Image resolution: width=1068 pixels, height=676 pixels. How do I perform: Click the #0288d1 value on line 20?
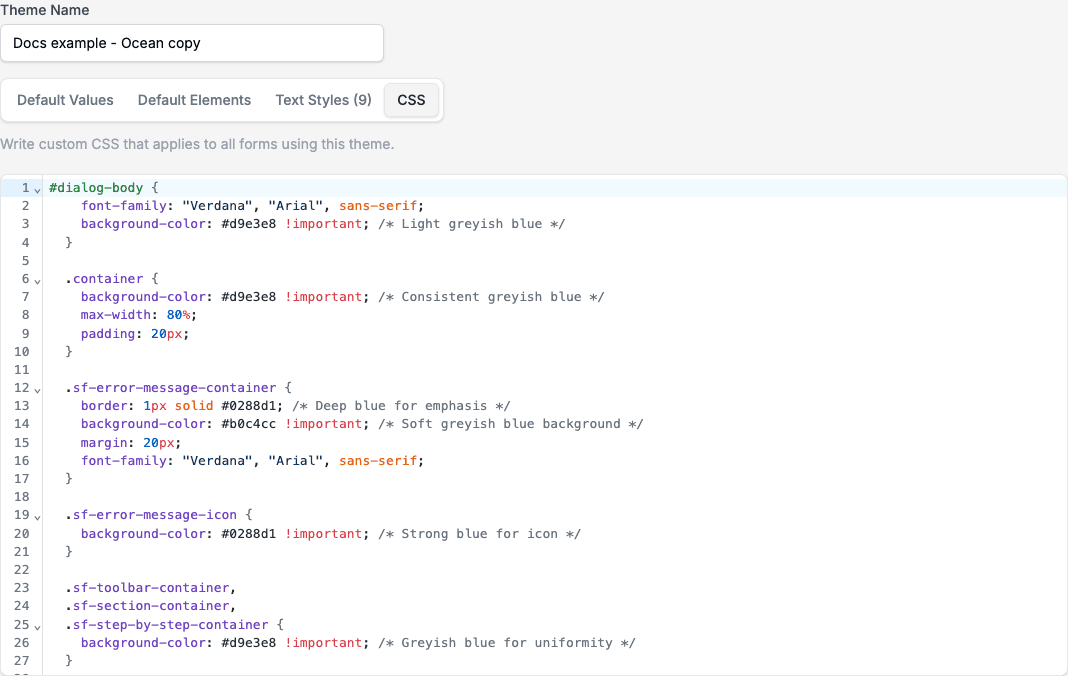[249, 534]
